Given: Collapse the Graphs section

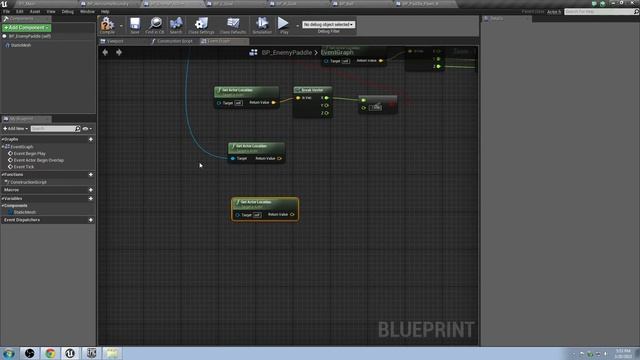Looking at the screenshot, I should click(3, 139).
